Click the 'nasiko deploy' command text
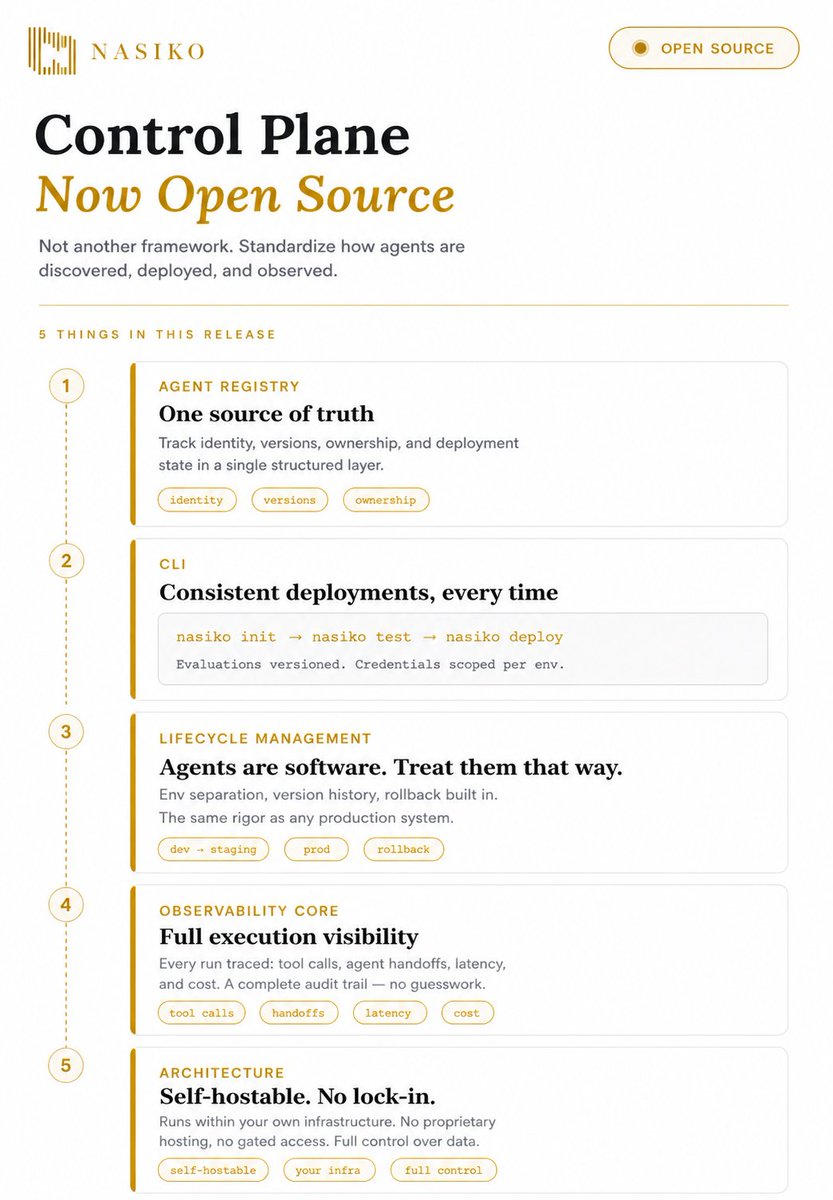833x1200 pixels. tap(504, 637)
